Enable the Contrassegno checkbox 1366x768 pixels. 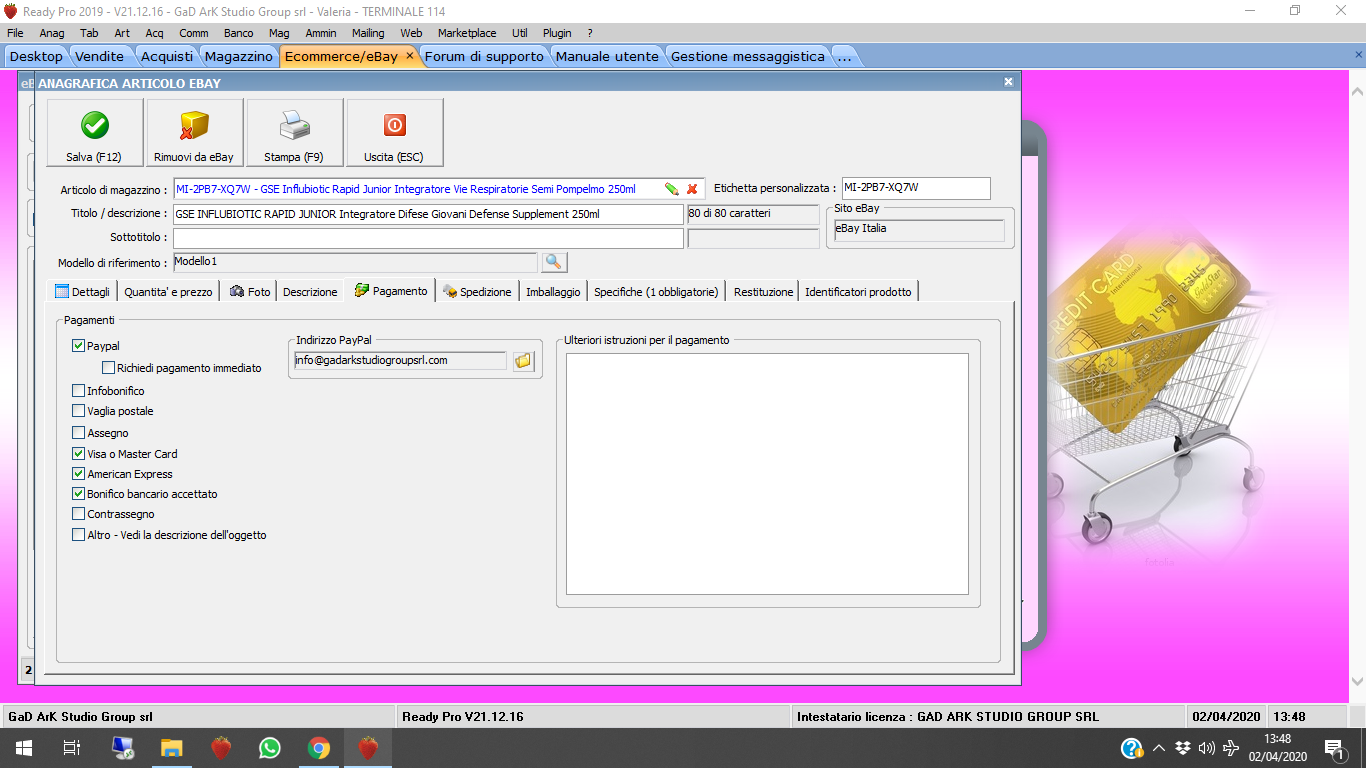coord(79,514)
